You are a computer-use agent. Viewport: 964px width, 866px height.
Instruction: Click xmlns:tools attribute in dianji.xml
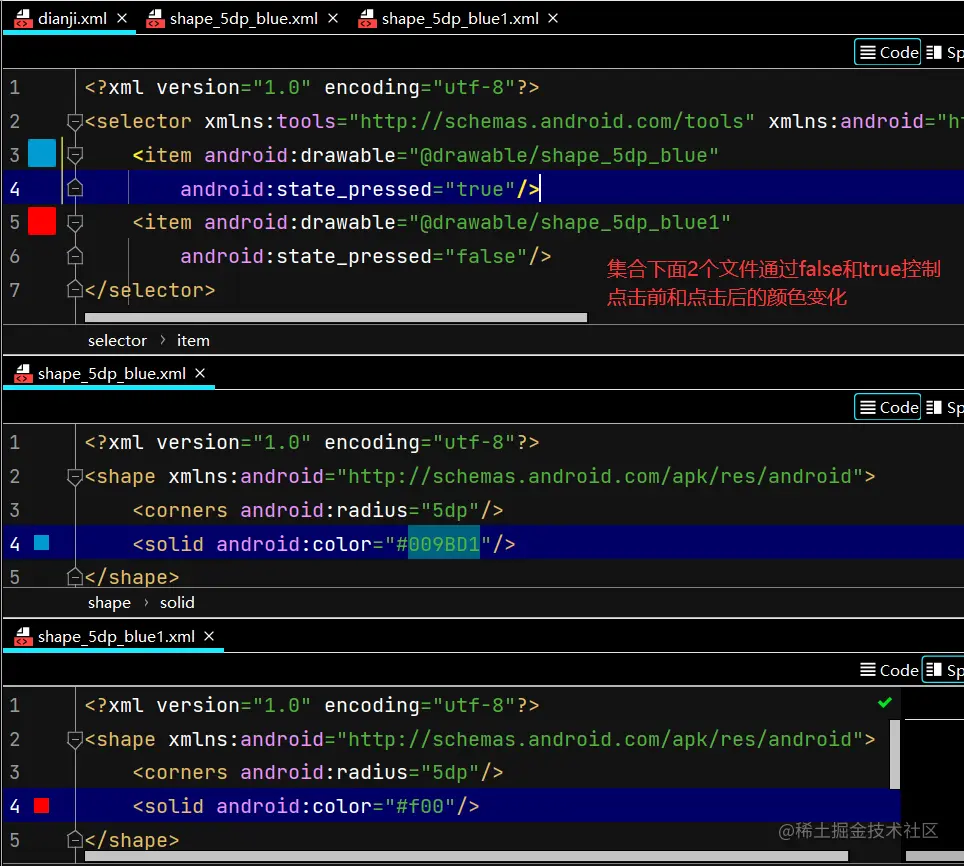(480, 122)
